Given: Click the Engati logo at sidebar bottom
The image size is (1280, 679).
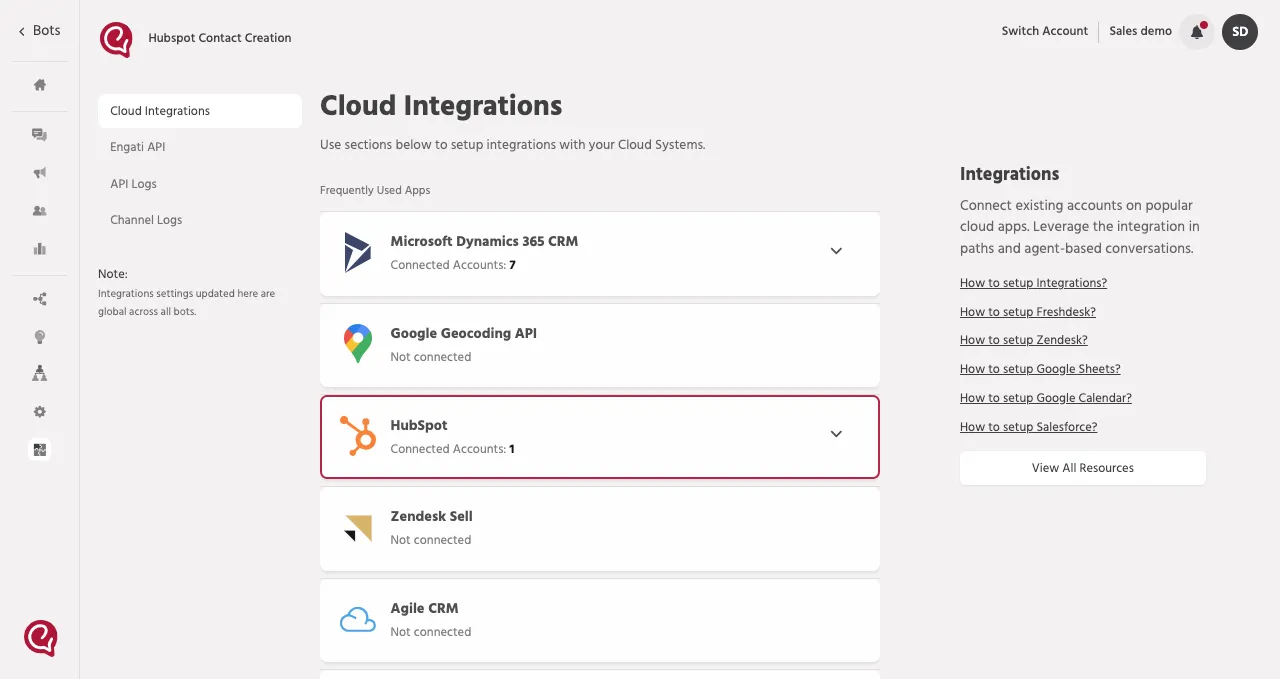Looking at the screenshot, I should tap(41, 638).
